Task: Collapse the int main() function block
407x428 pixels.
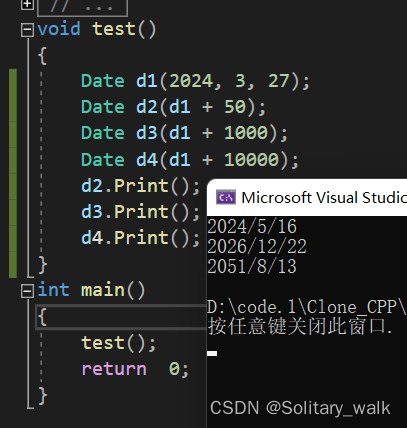Action: 27,291
